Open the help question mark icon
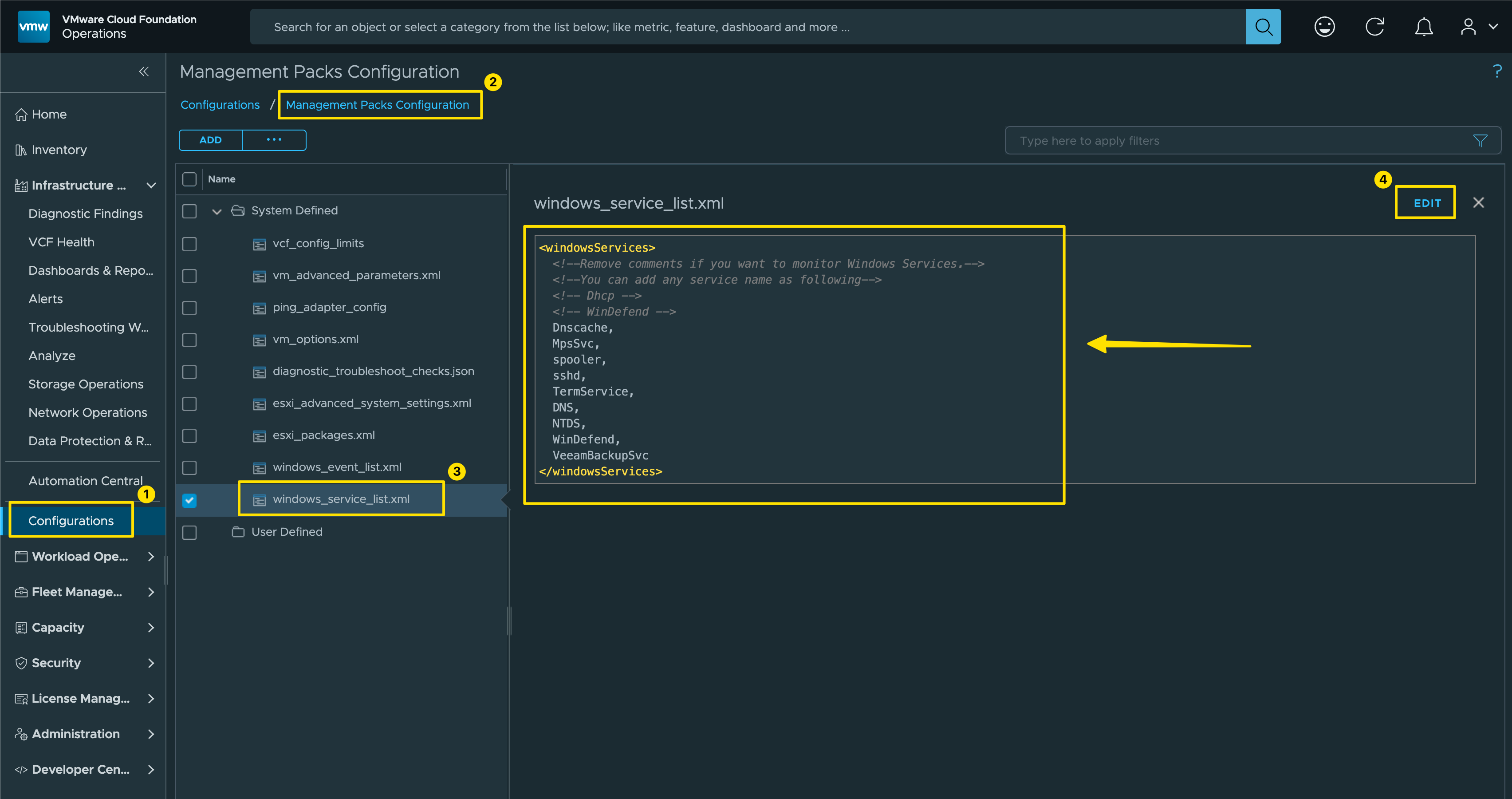The image size is (1512, 799). point(1497,71)
